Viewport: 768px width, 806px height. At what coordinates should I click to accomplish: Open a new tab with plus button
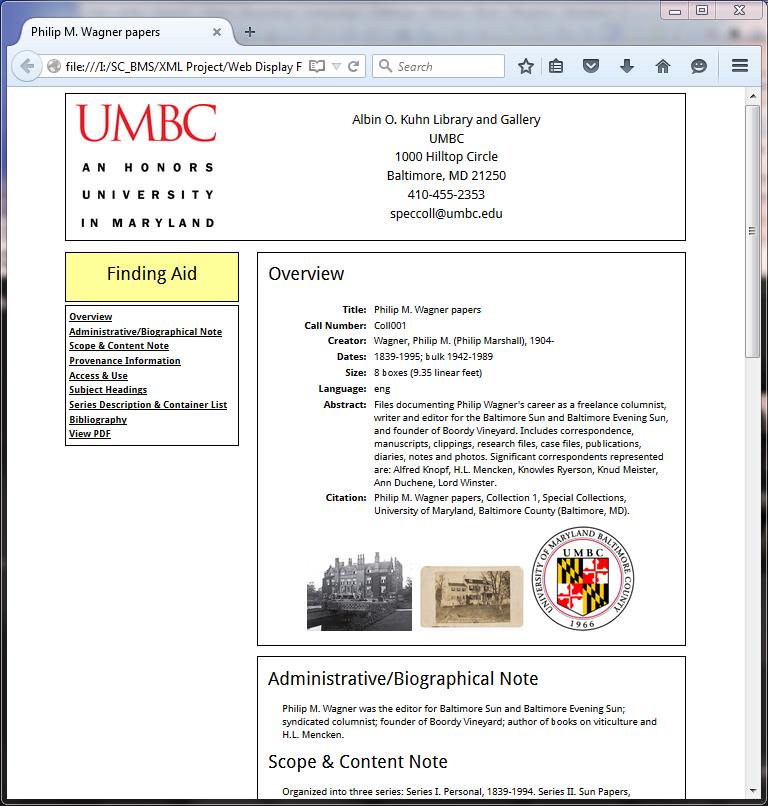250,32
